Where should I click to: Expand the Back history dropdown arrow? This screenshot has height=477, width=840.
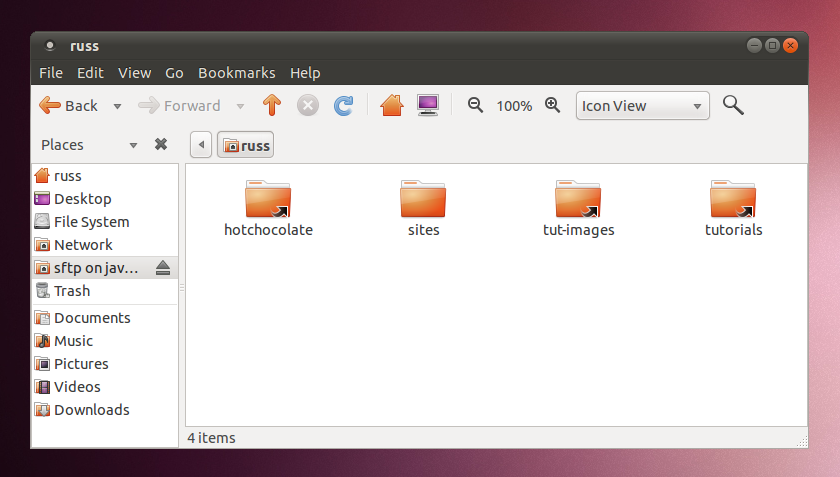click(x=117, y=106)
